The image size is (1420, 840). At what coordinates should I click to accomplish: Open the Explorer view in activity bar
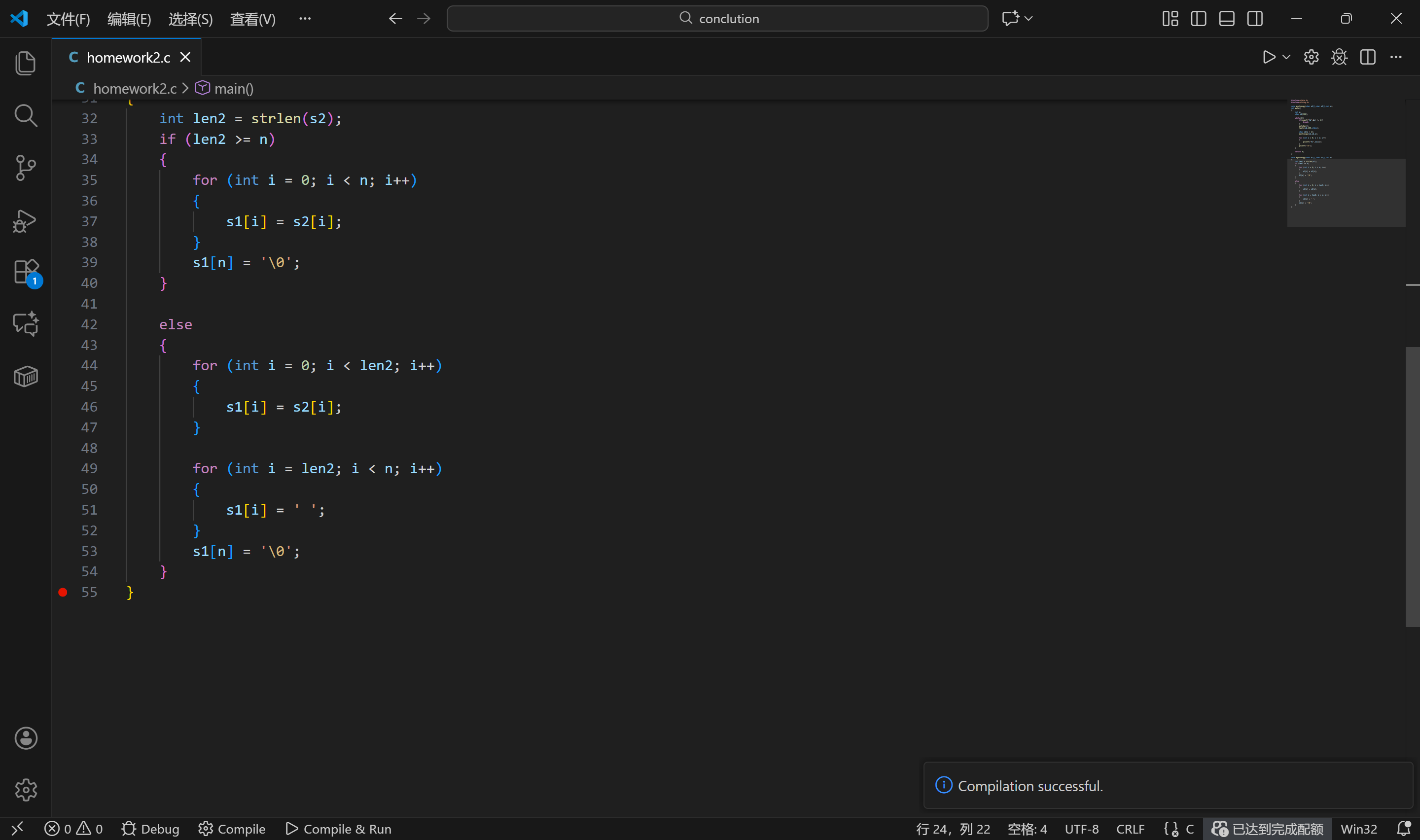coord(26,63)
